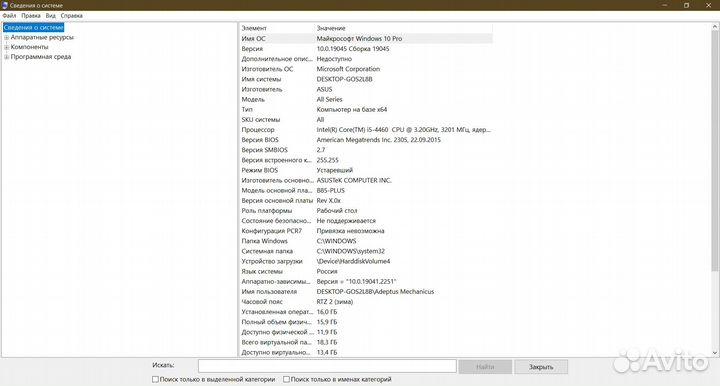Click the Закрыть button
720x386 pixels.
(x=541, y=367)
